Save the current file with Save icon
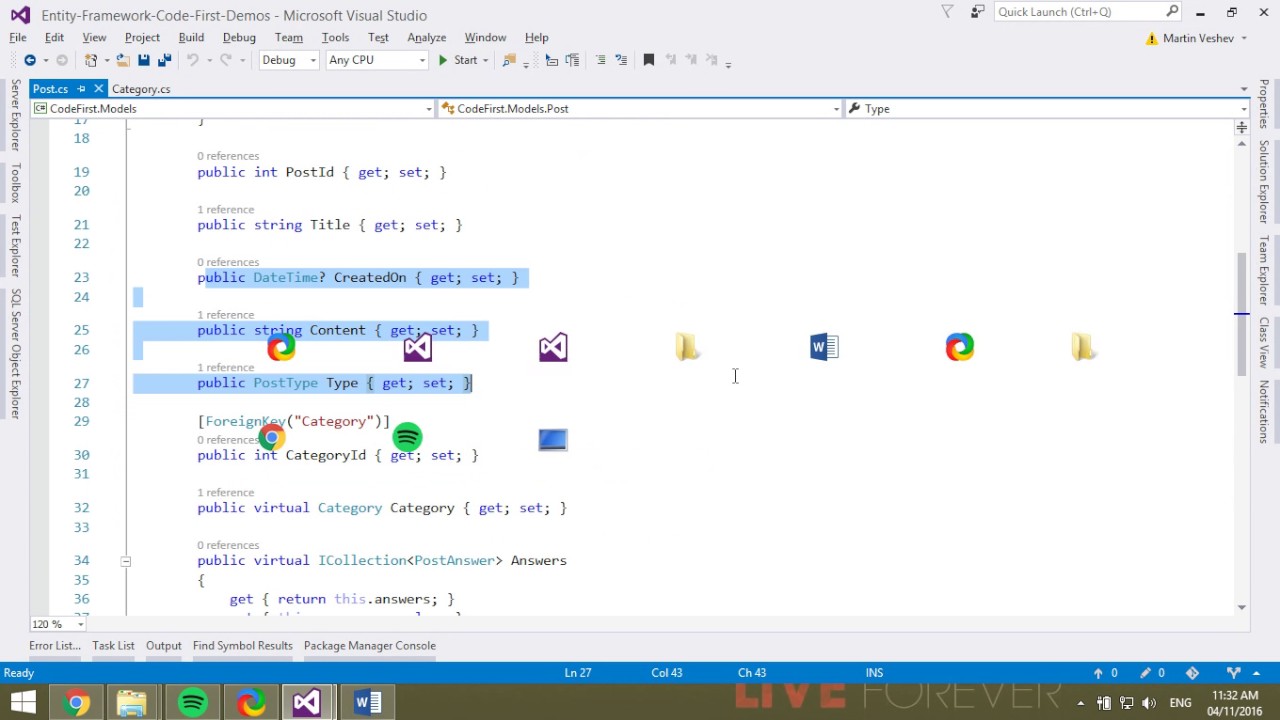Image resolution: width=1280 pixels, height=720 pixels. click(144, 60)
